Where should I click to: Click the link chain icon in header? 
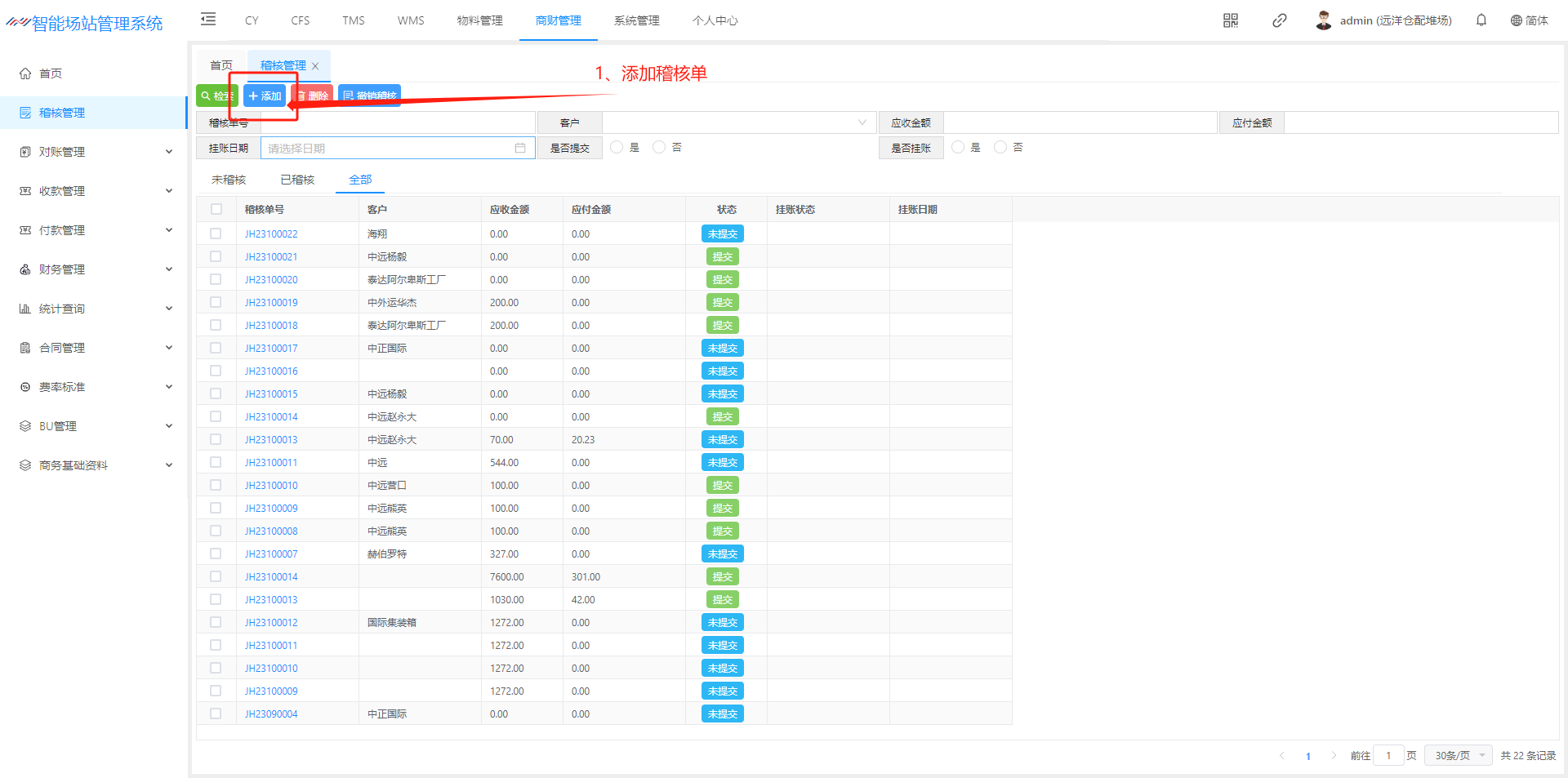pyautogui.click(x=1279, y=20)
